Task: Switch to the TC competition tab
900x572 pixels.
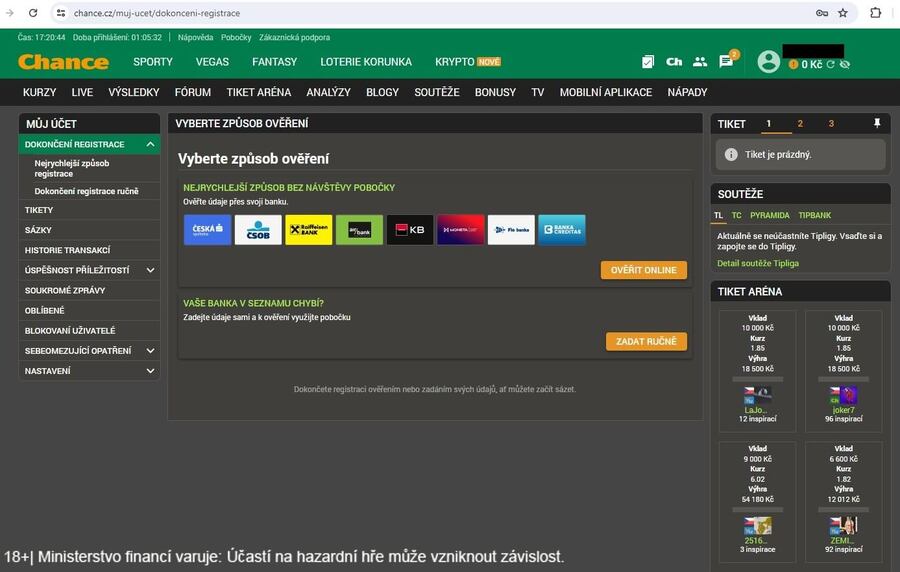Action: tap(736, 215)
